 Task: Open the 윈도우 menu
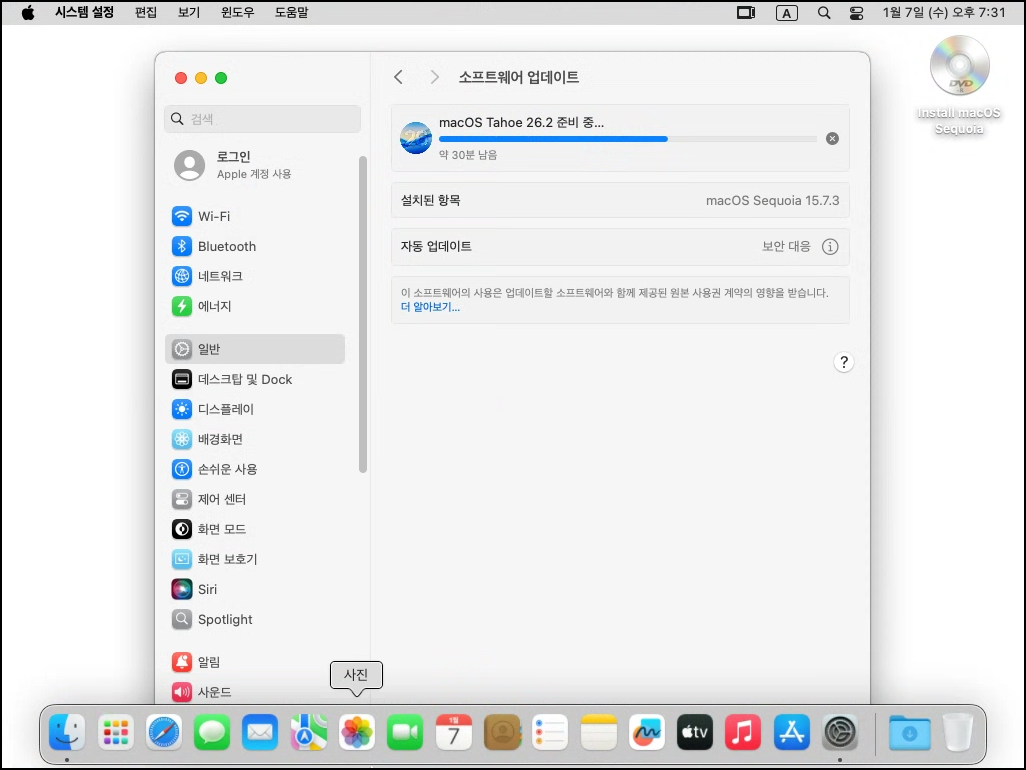click(238, 12)
